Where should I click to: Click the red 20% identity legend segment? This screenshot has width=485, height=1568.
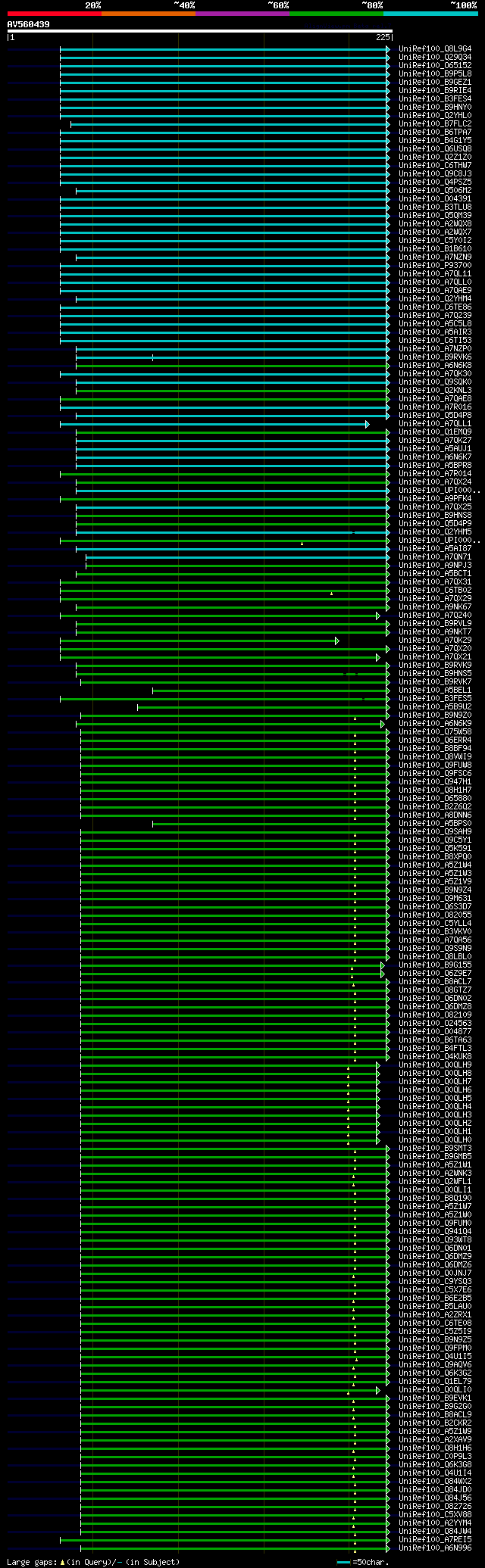pos(55,14)
